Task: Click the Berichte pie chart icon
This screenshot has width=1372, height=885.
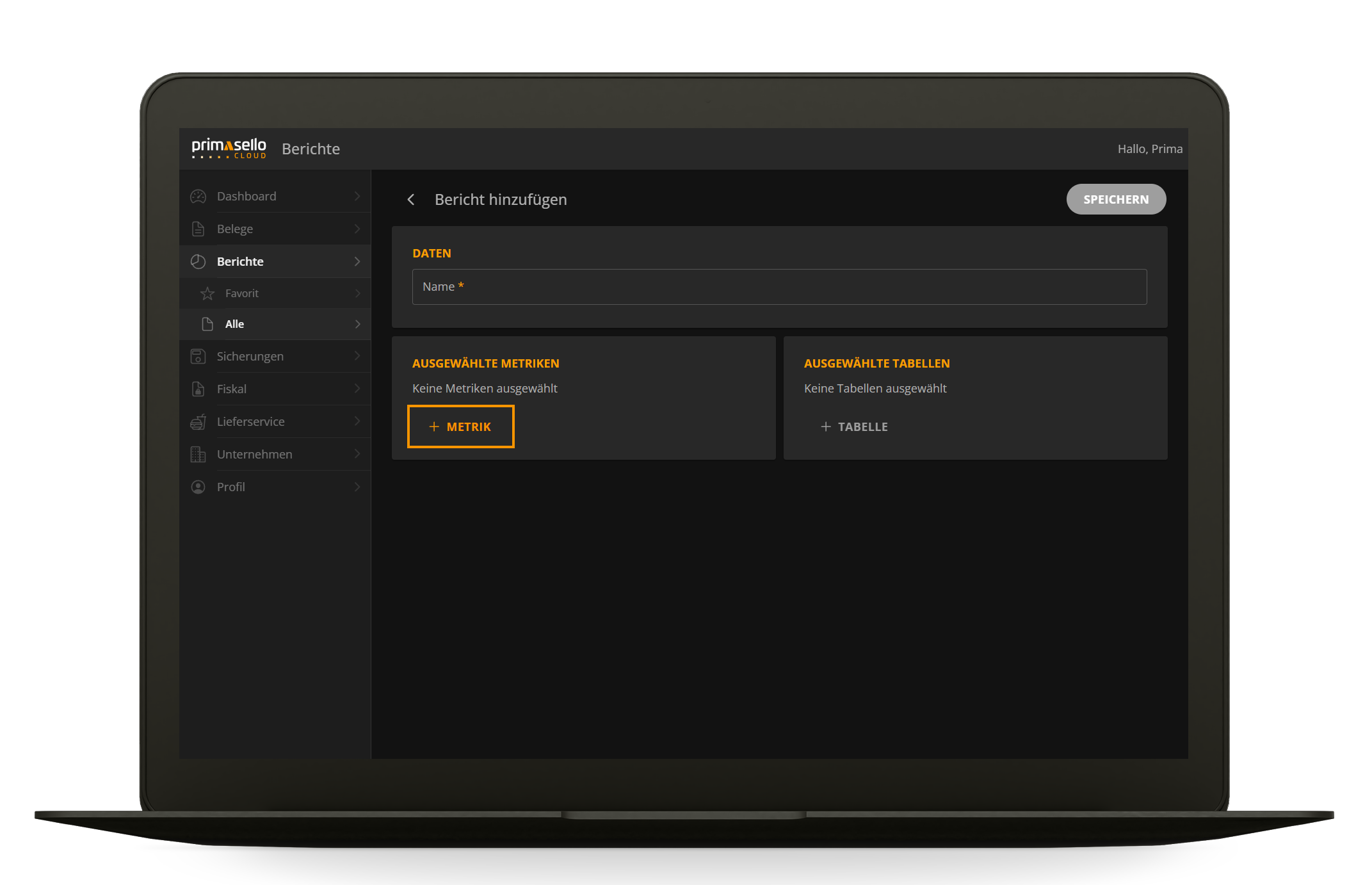Action: click(198, 261)
